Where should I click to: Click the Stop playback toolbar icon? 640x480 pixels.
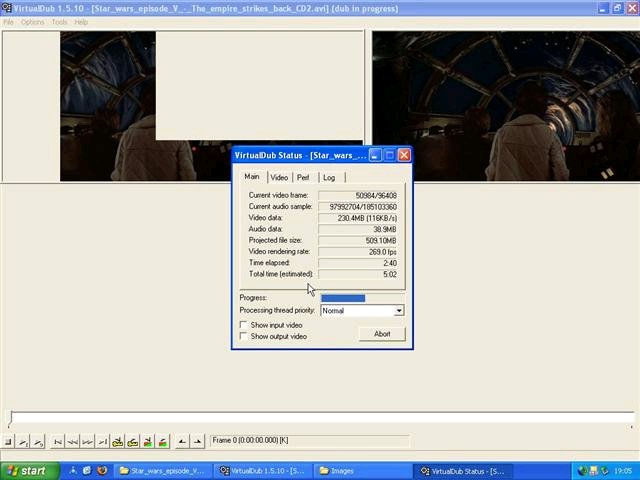coord(8,442)
